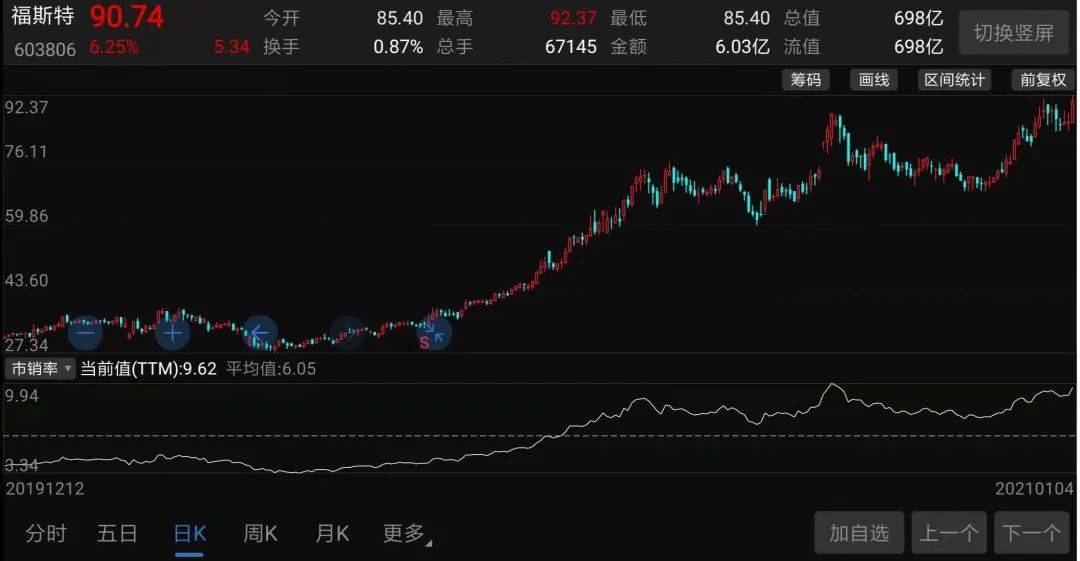Open 区间统计 range statistics
Viewport: 1080px width, 561px height.
click(954, 80)
